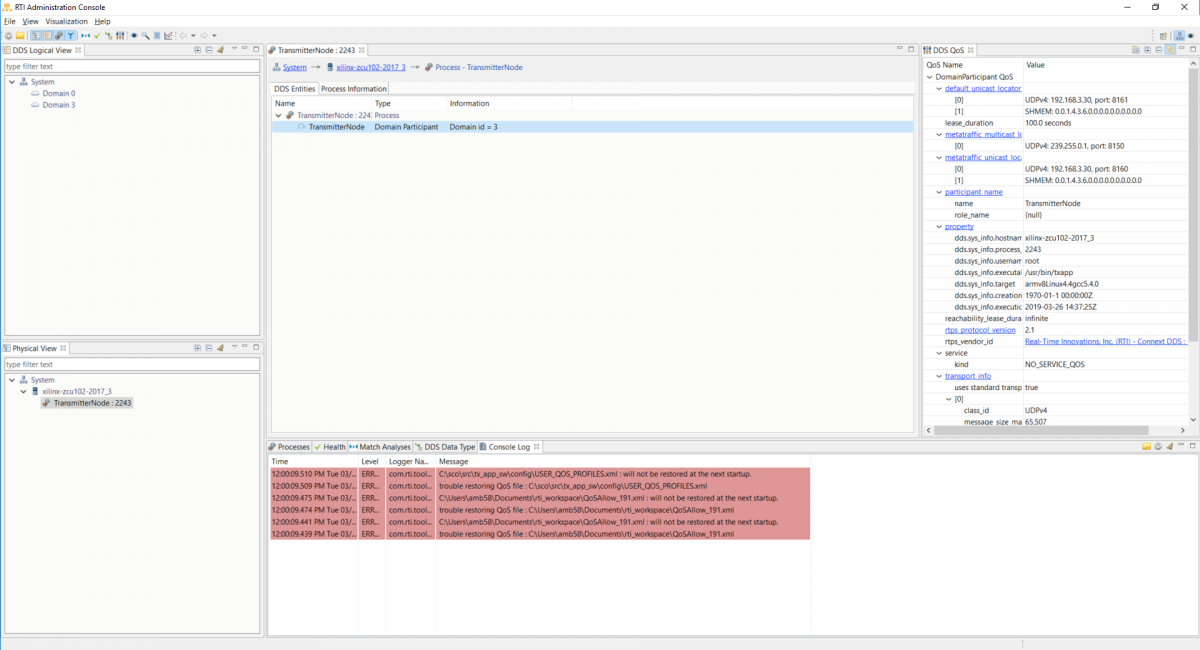Open the Help menu
1200x650 pixels.
coord(102,21)
